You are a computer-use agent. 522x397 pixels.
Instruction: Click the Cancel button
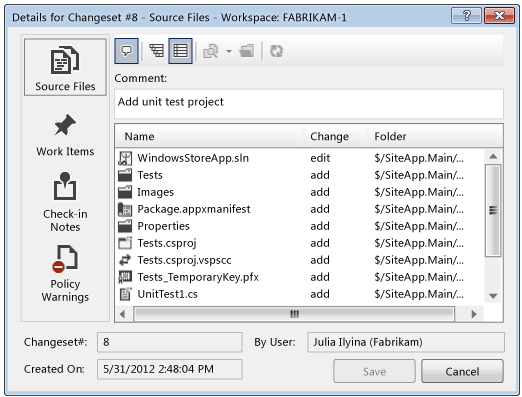coord(462,371)
